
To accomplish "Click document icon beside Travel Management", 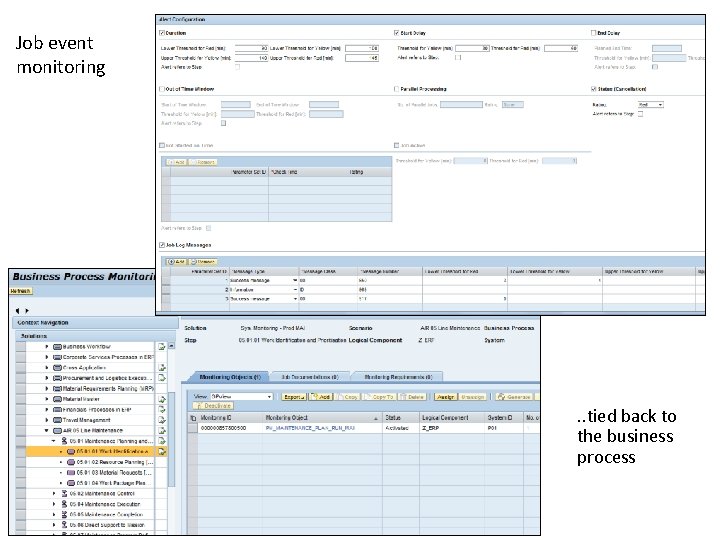I will point(162,420).
